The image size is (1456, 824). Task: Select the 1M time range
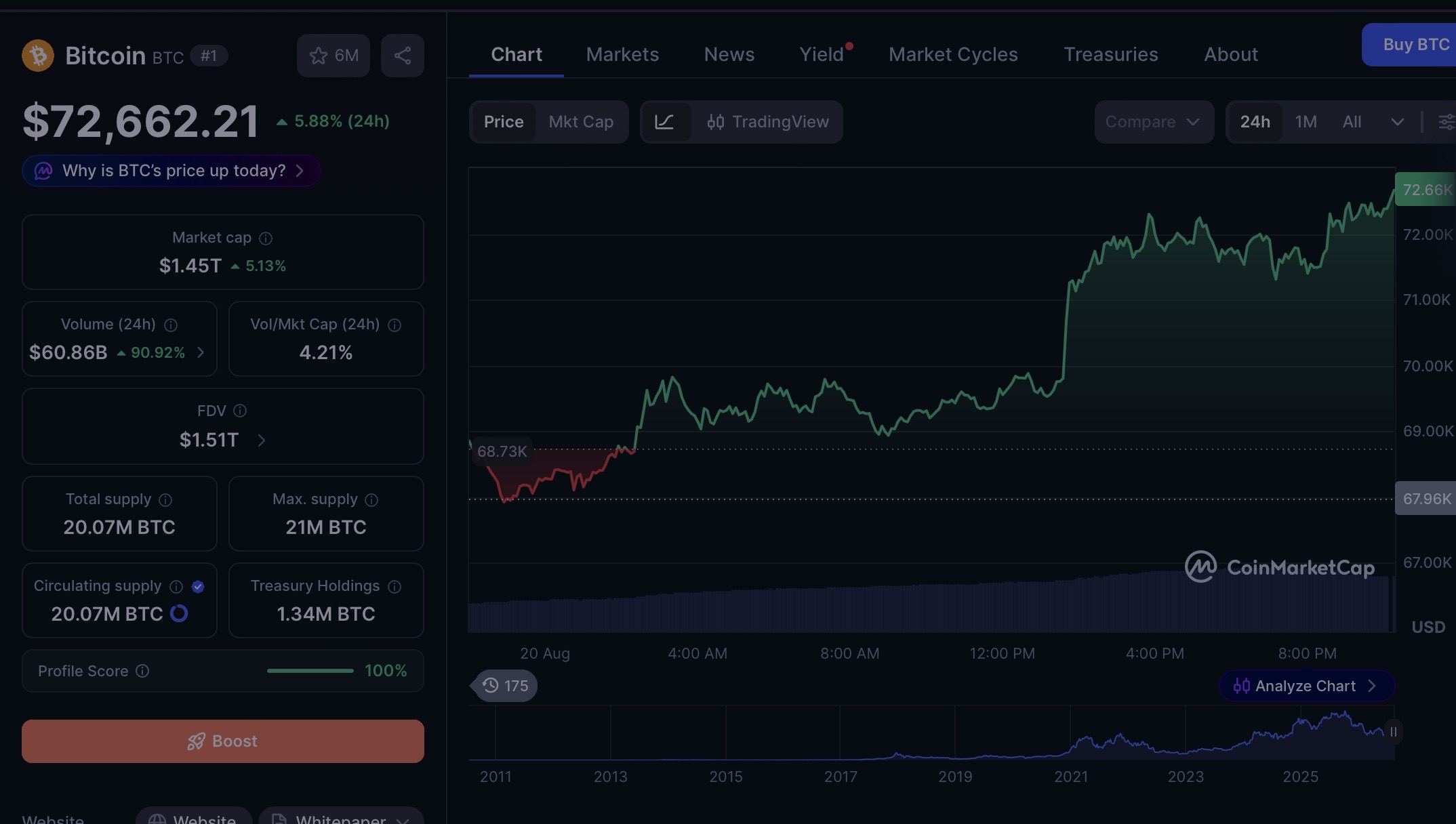(1306, 122)
